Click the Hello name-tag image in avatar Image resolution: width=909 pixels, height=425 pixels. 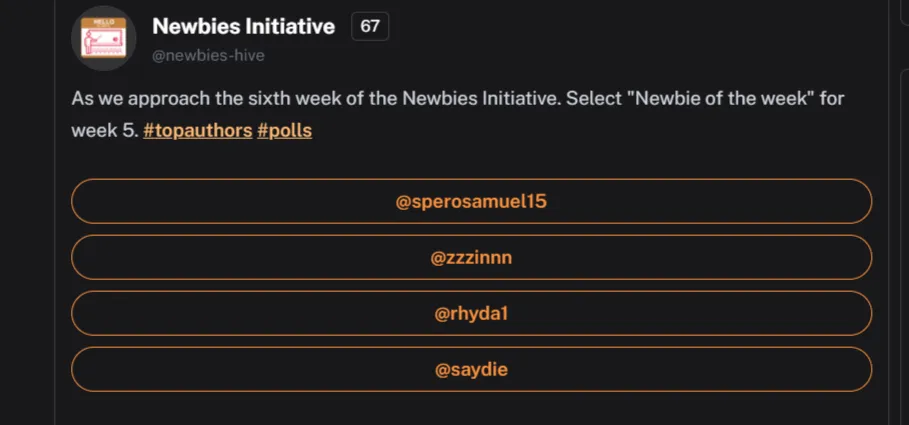(x=104, y=38)
